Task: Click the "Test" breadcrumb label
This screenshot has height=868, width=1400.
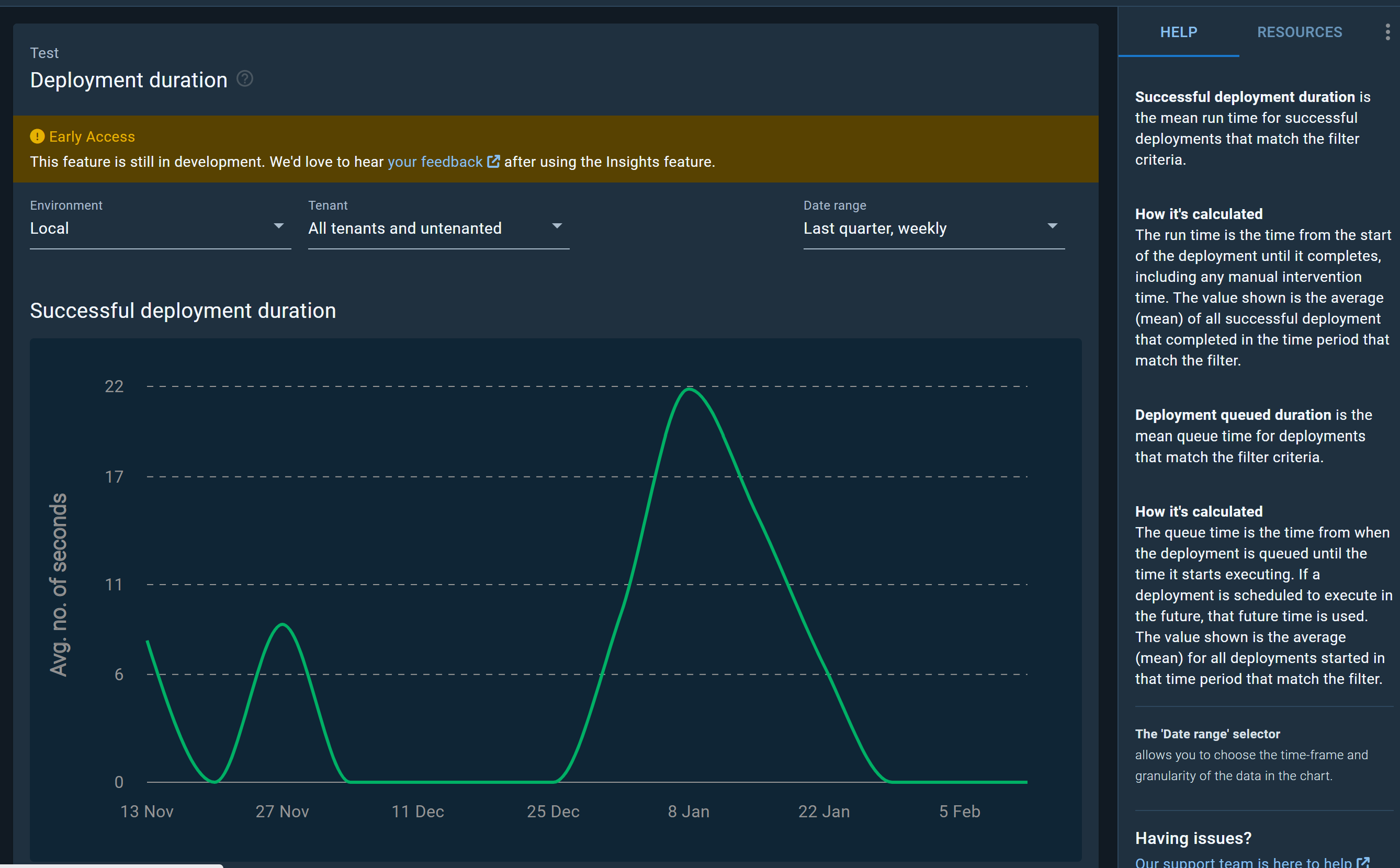Action: (x=44, y=52)
